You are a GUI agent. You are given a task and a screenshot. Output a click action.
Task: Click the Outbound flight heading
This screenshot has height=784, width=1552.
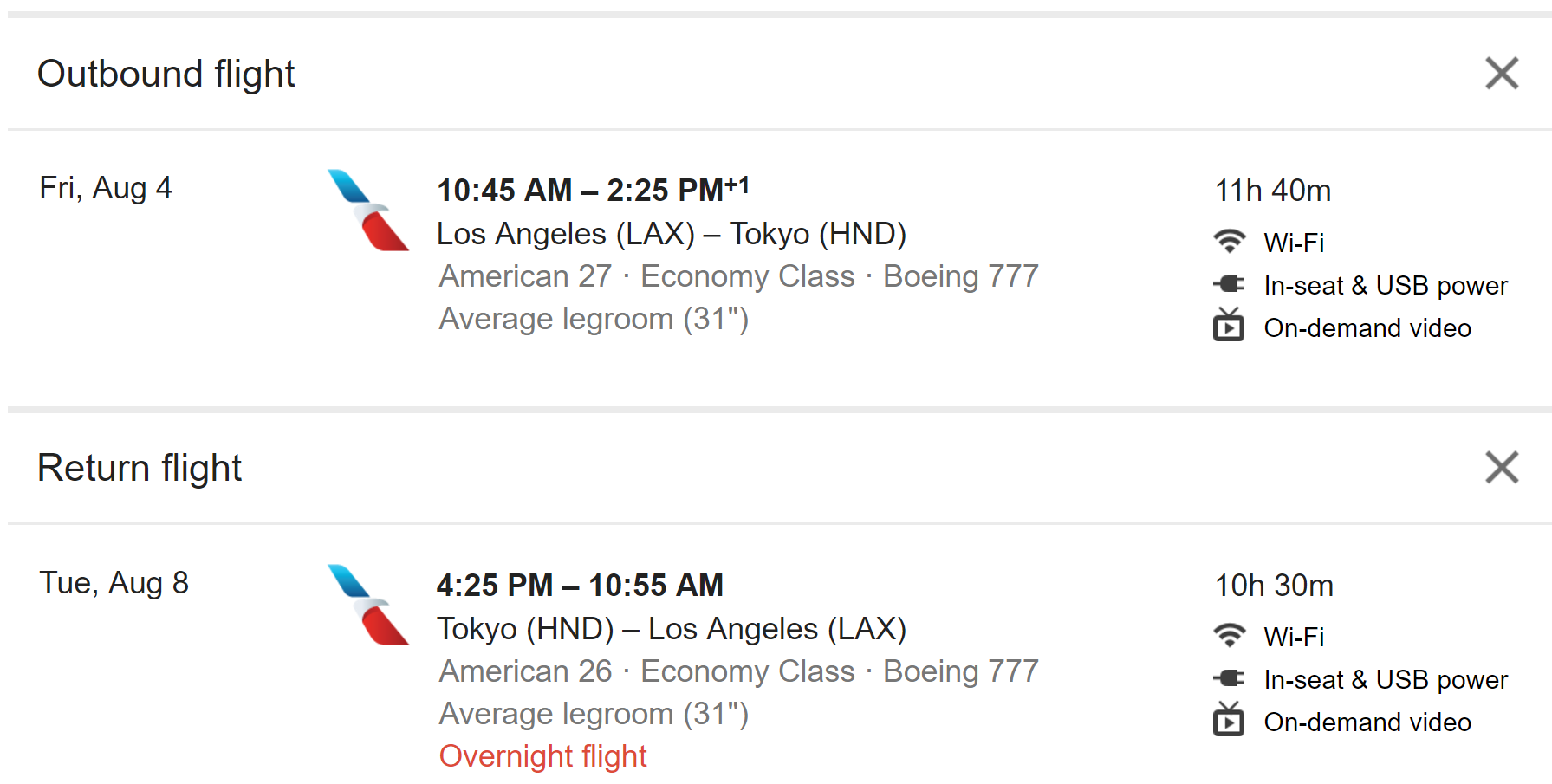pos(166,74)
